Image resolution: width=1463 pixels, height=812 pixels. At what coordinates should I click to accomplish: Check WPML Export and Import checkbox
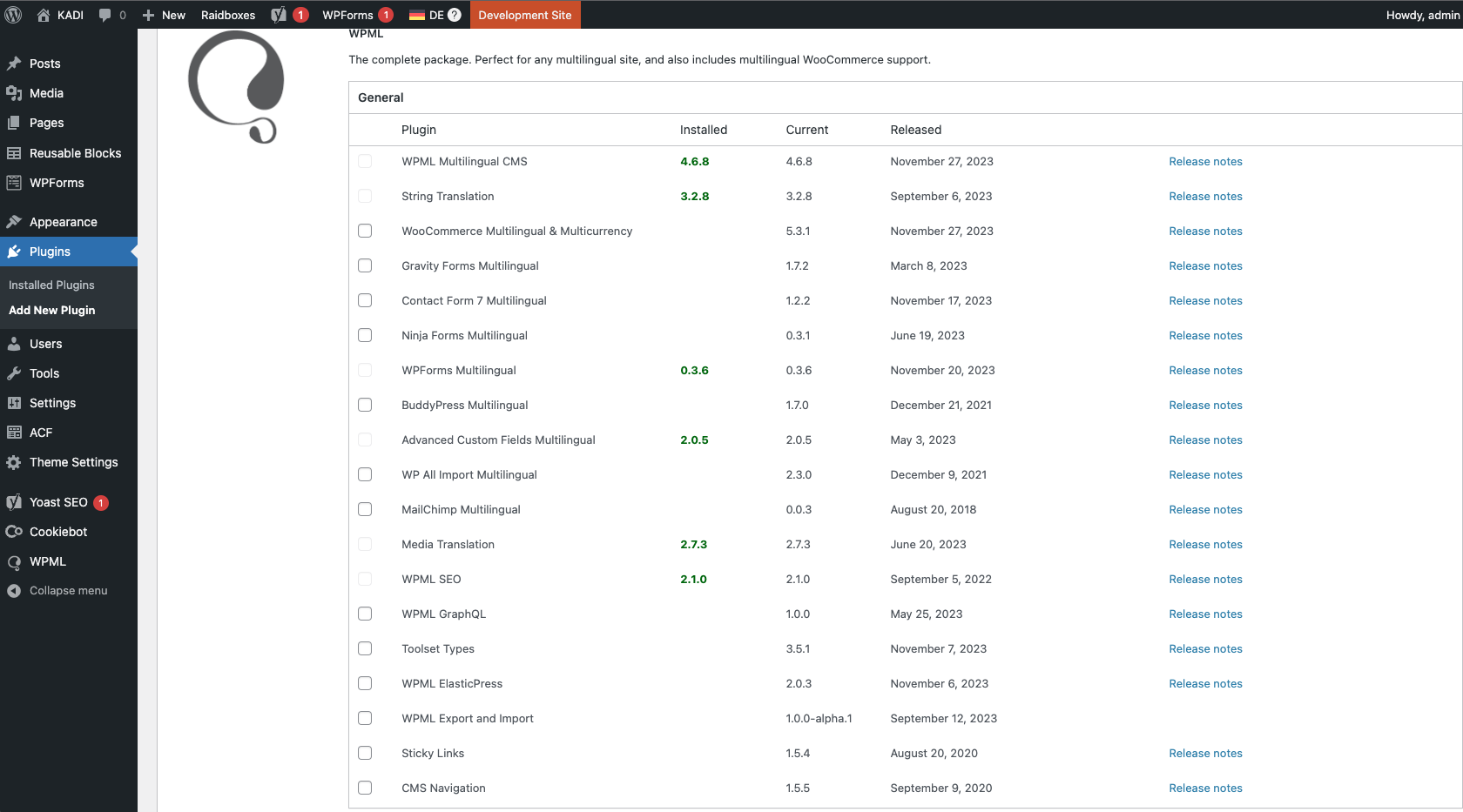(x=365, y=718)
